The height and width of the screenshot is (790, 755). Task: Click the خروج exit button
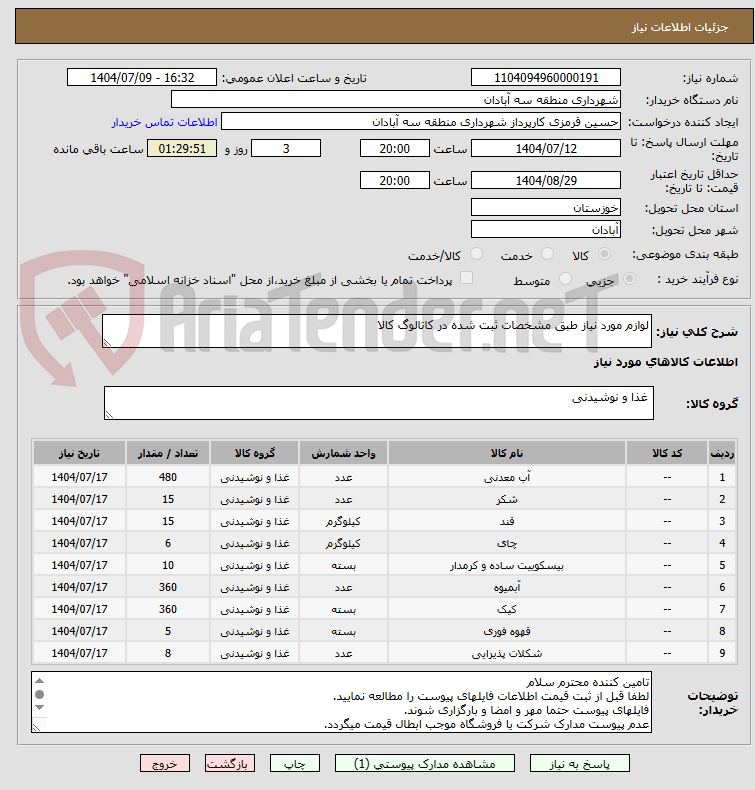coord(165,763)
